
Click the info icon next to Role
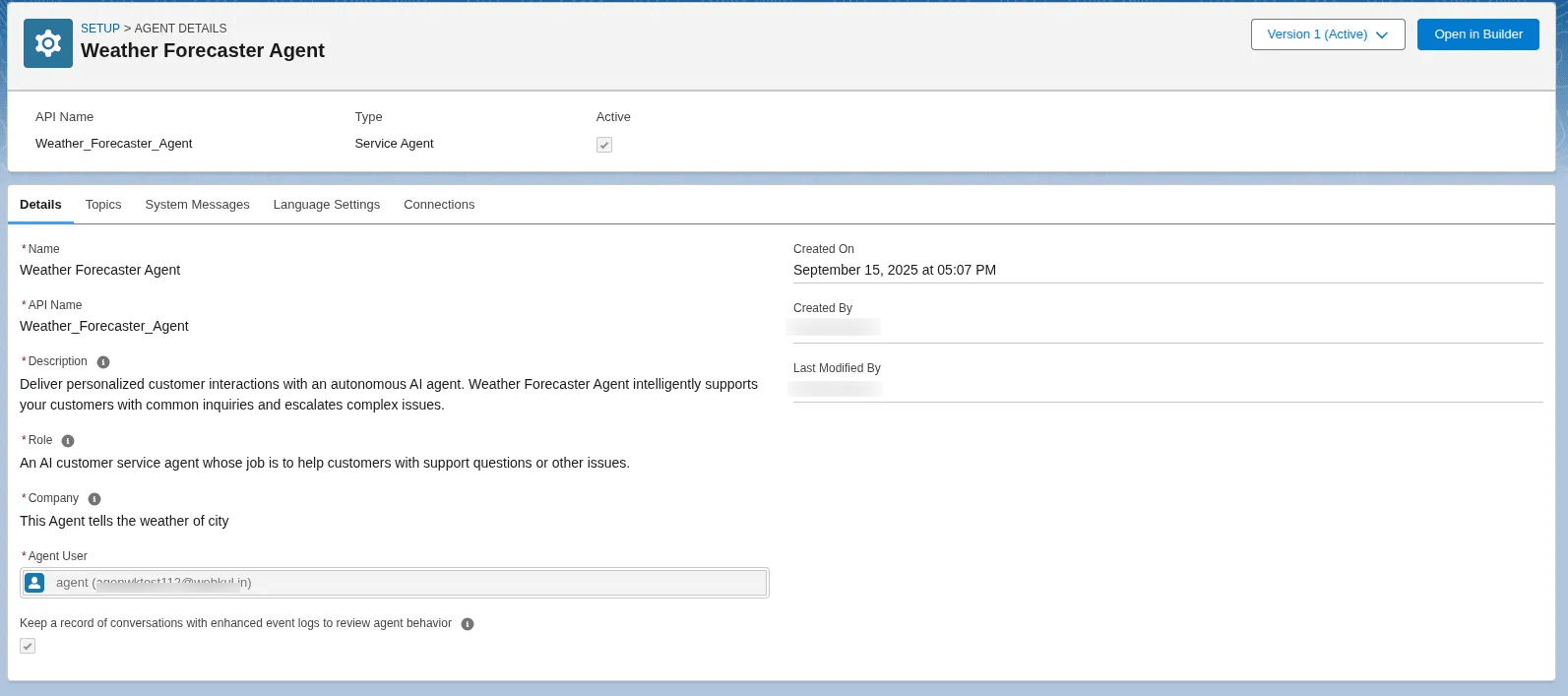68,441
